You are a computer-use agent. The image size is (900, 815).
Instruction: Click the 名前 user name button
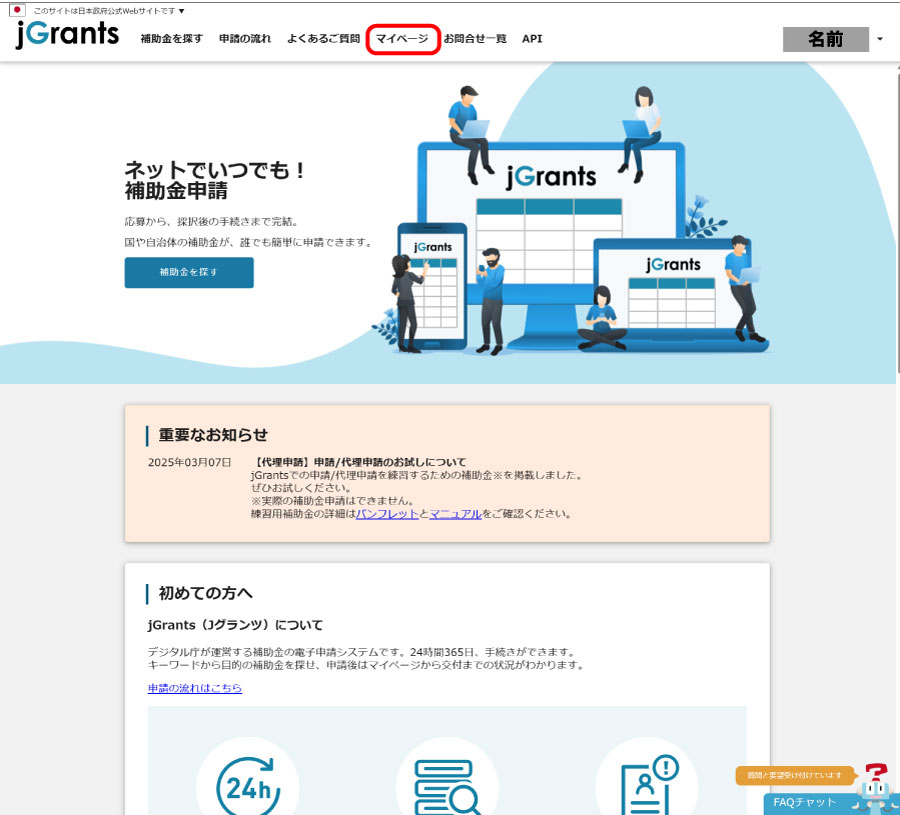tap(825, 39)
